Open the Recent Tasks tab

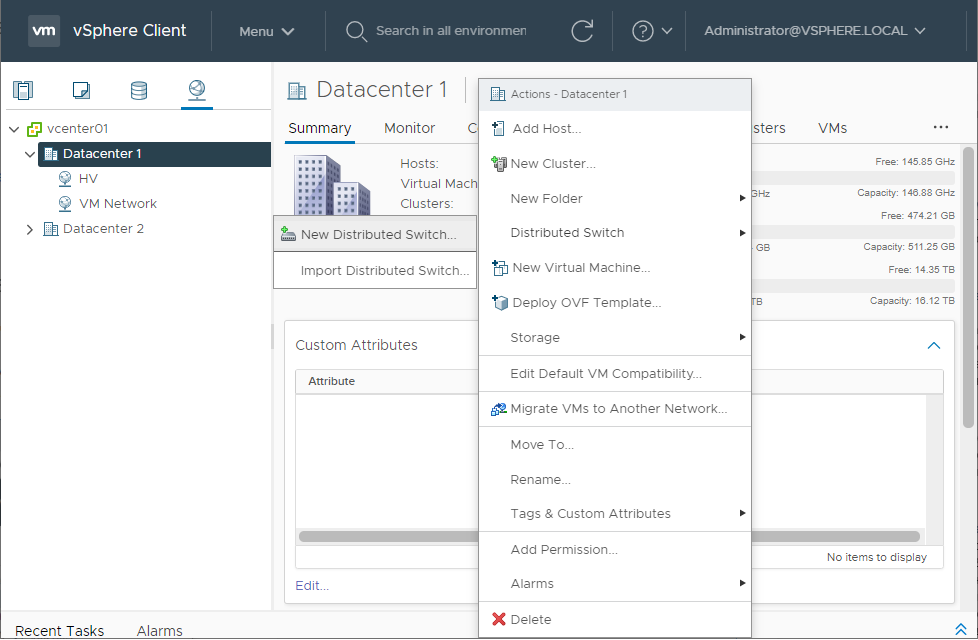point(59,631)
